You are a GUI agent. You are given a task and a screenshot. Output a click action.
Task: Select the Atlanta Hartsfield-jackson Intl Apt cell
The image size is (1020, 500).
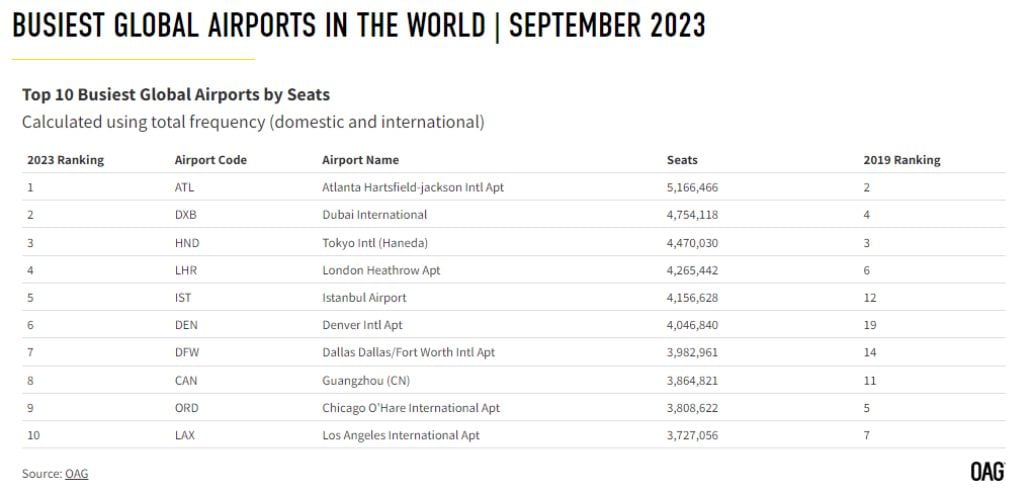[412, 187]
